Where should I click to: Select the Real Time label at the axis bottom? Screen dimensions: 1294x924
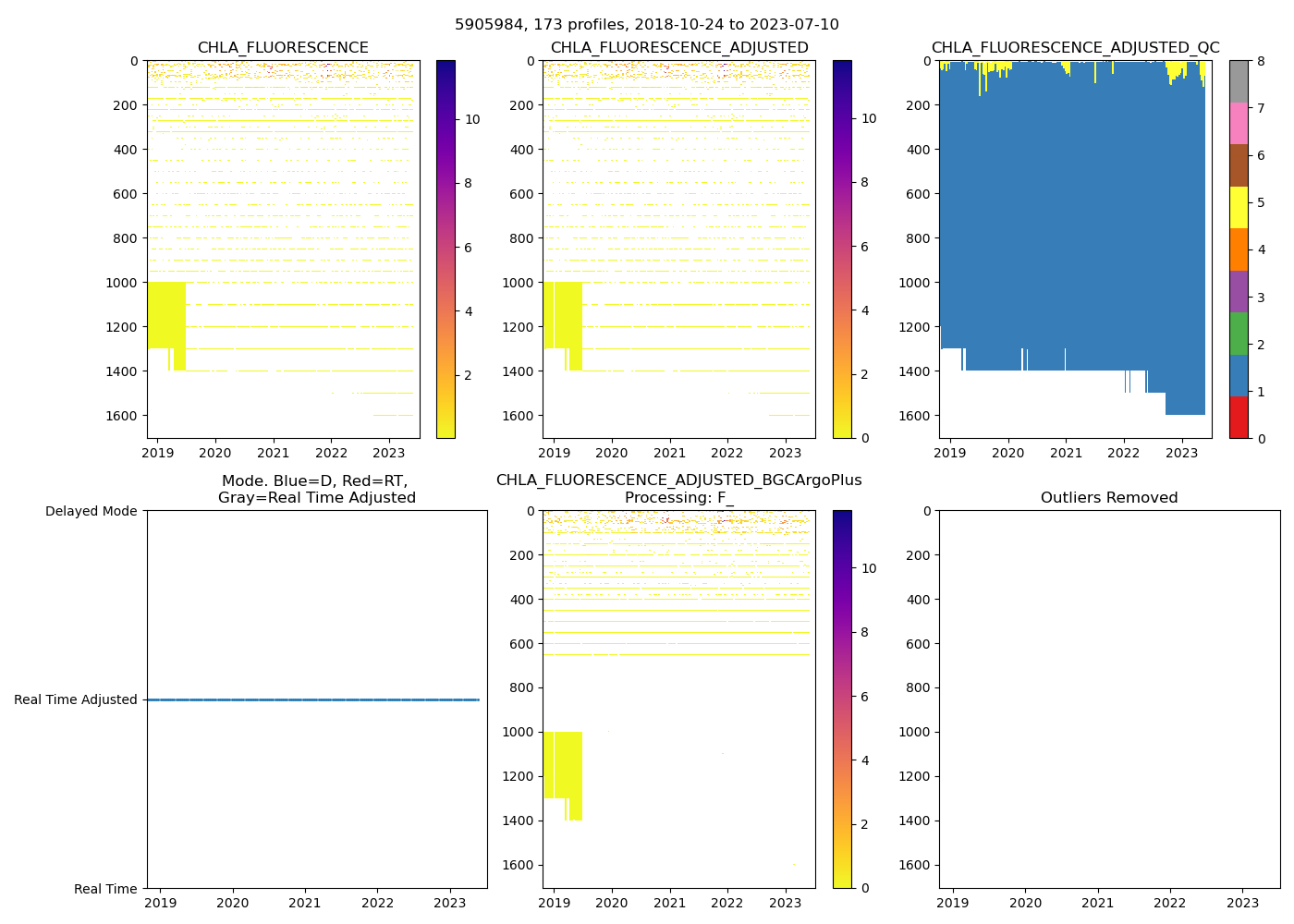[x=105, y=889]
